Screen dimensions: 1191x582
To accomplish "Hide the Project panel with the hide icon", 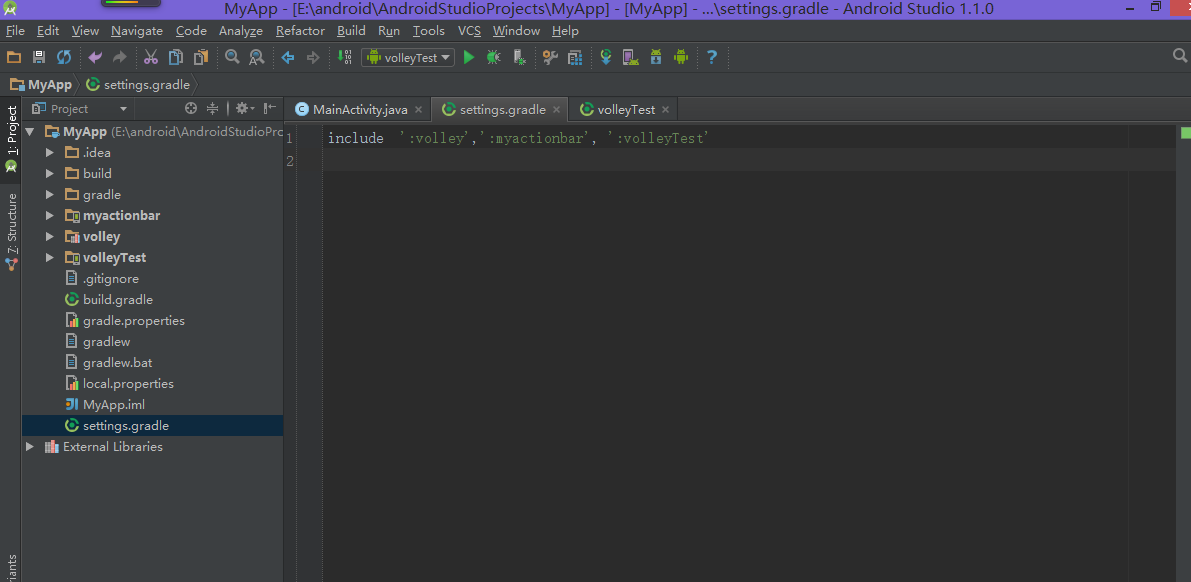I will (270, 109).
